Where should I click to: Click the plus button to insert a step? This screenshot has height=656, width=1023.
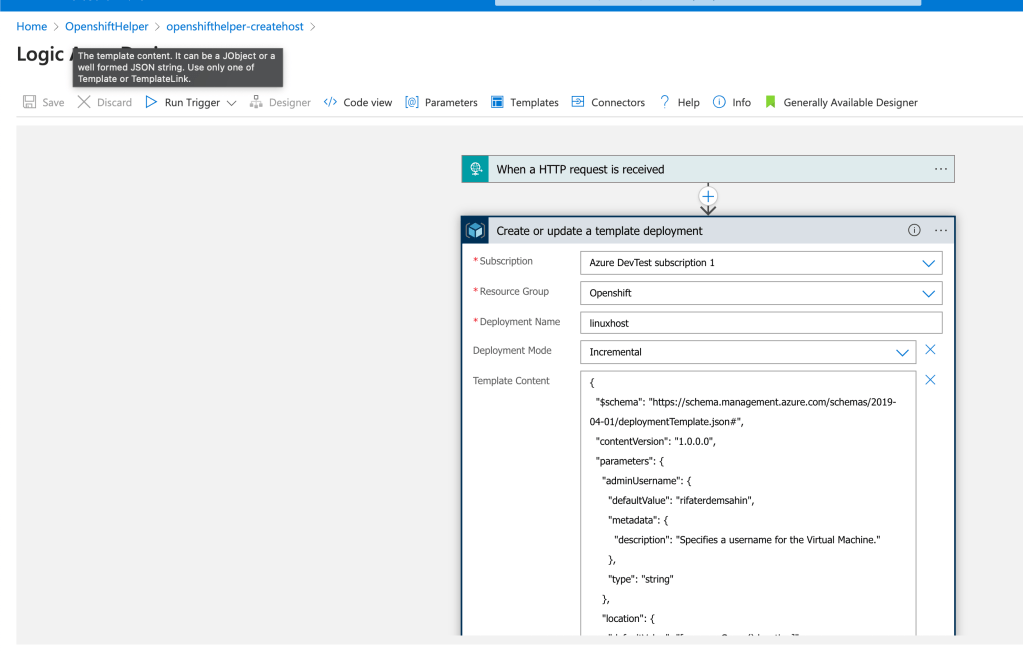[x=708, y=196]
